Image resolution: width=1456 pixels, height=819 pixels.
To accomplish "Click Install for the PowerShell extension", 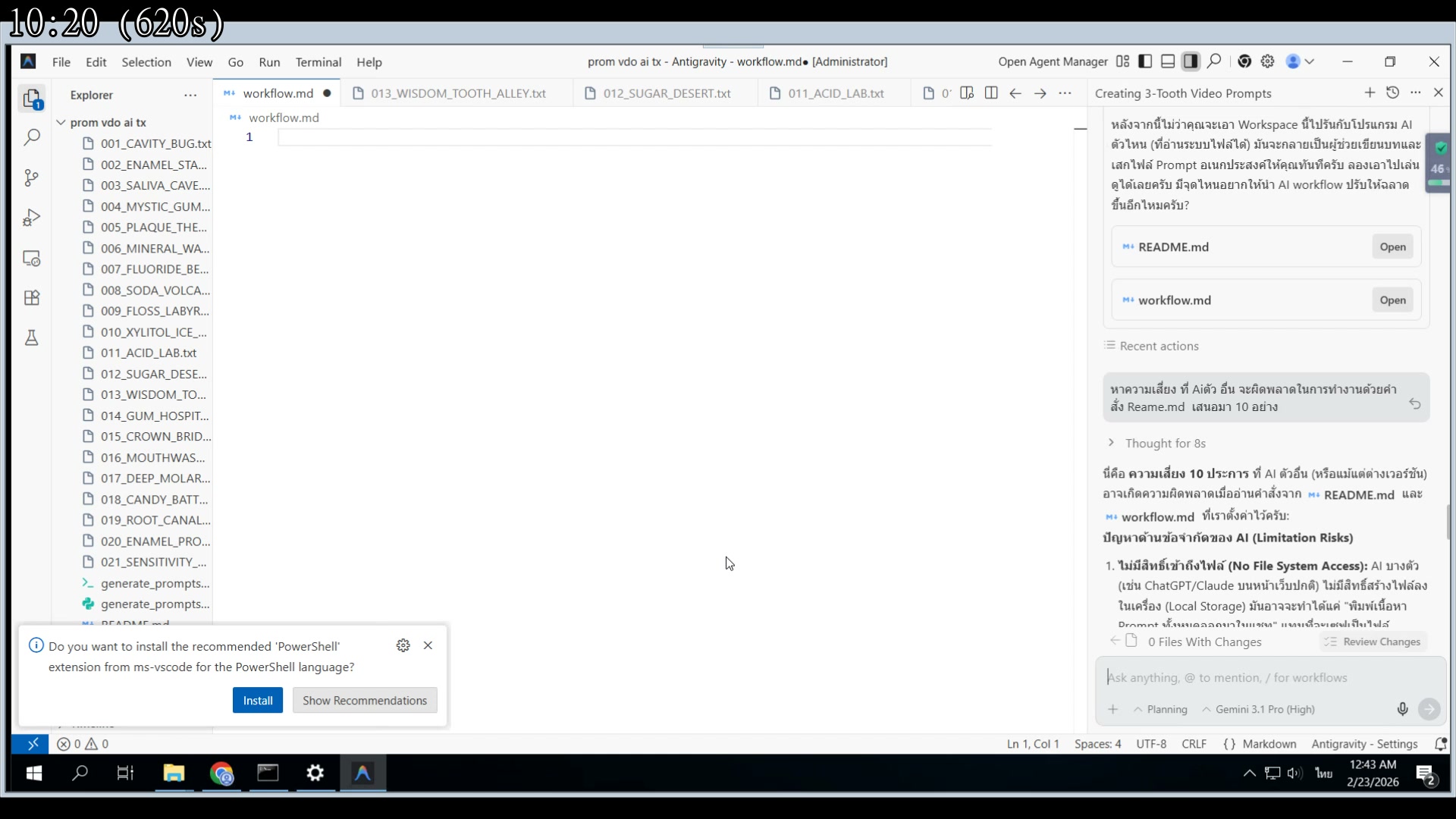I will 258,699.
